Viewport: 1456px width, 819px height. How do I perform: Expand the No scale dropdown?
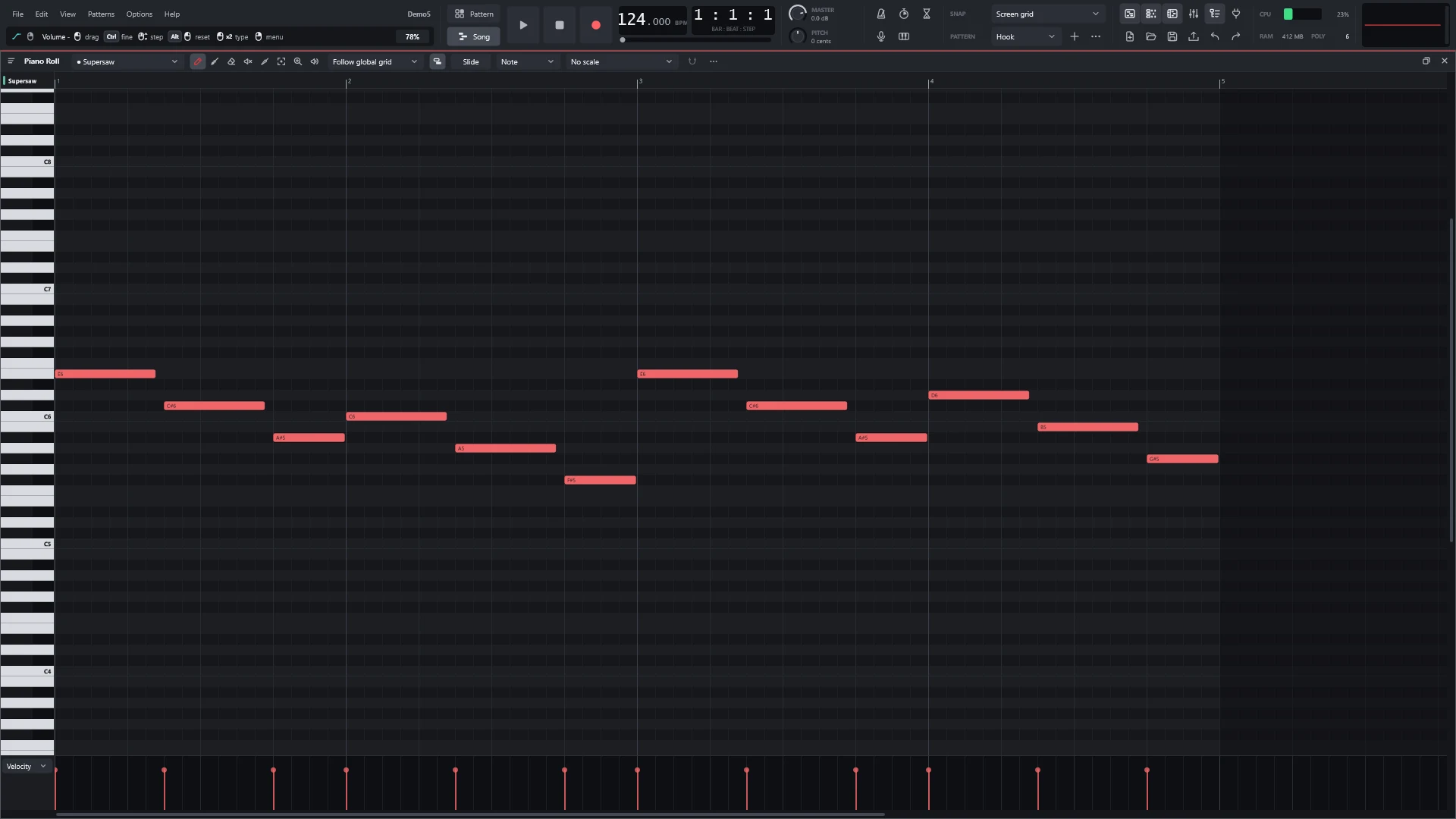click(x=621, y=61)
